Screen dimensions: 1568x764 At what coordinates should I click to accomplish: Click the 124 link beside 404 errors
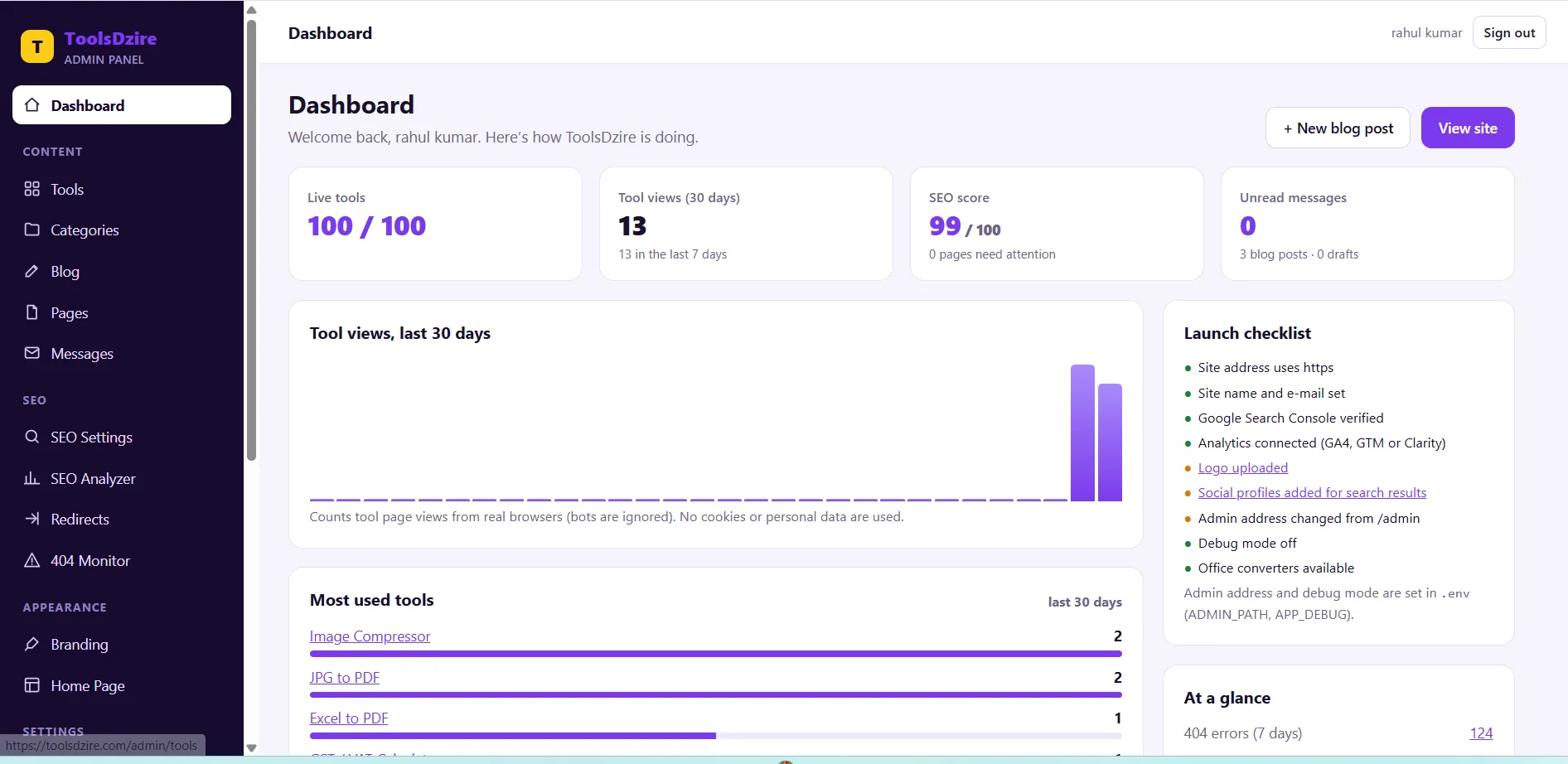pyautogui.click(x=1481, y=733)
